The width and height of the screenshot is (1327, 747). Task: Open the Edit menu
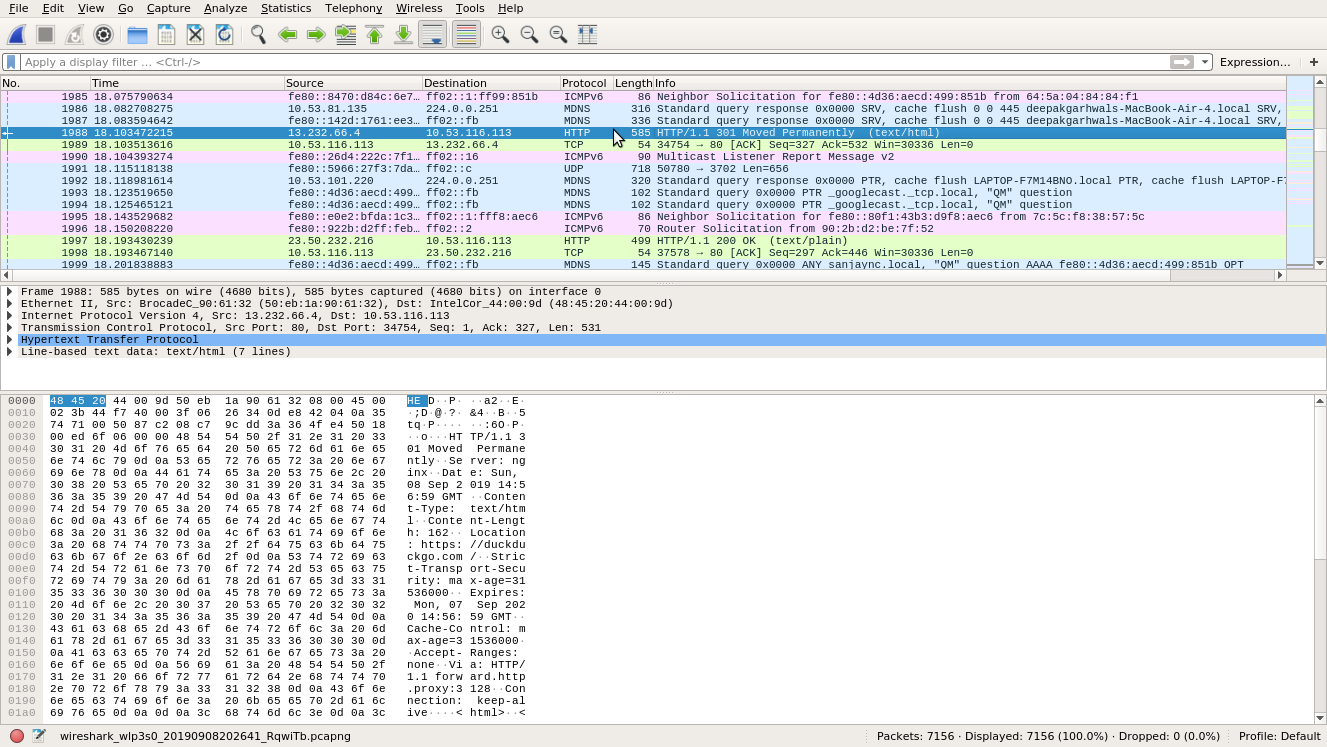53,8
